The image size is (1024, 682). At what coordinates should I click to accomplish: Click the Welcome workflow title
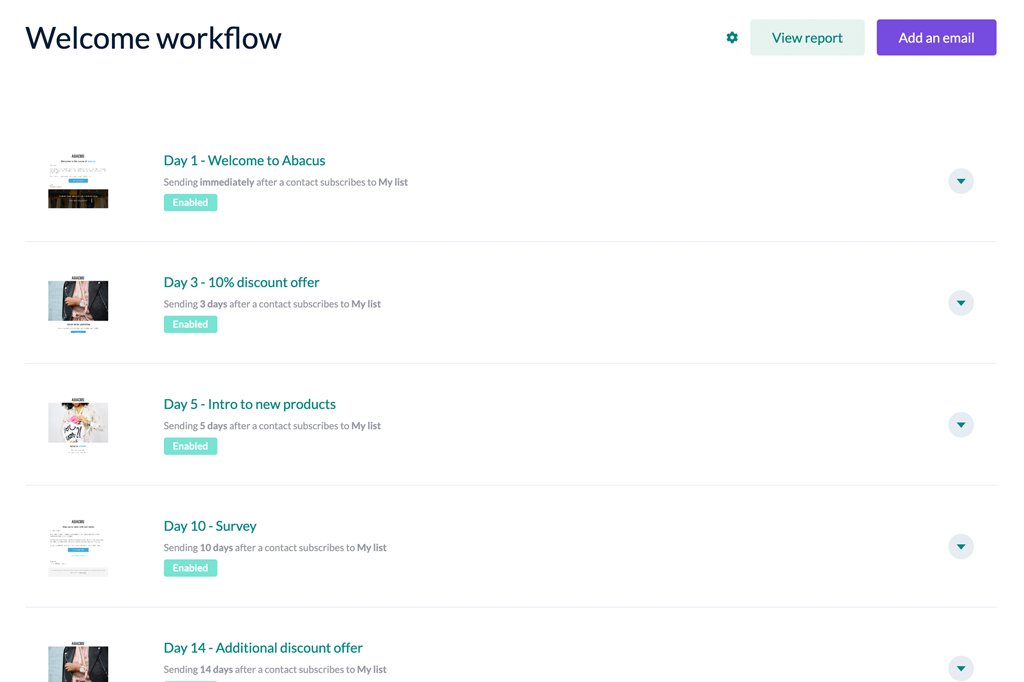tap(153, 38)
